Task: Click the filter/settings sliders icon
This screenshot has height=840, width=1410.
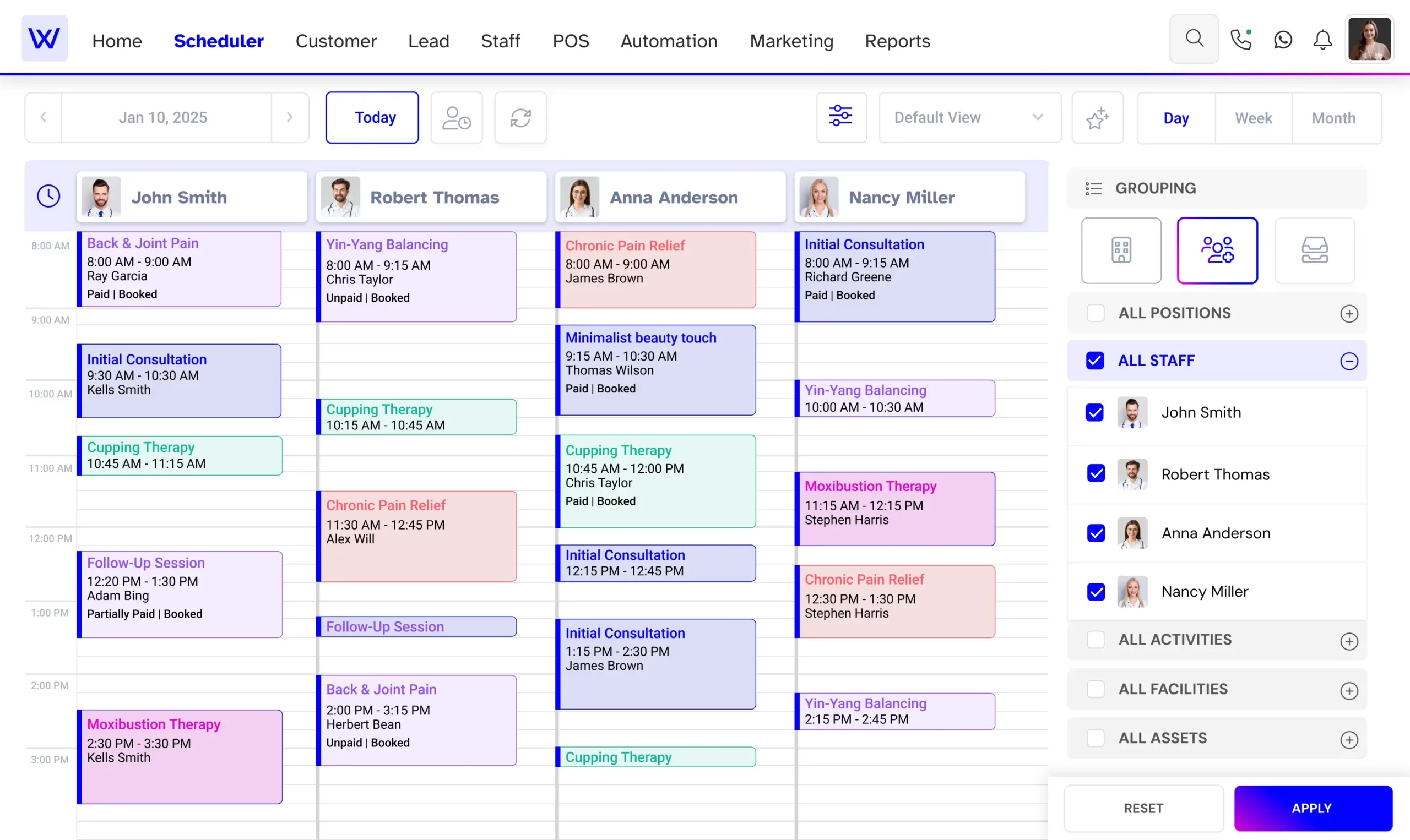Action: (x=840, y=117)
